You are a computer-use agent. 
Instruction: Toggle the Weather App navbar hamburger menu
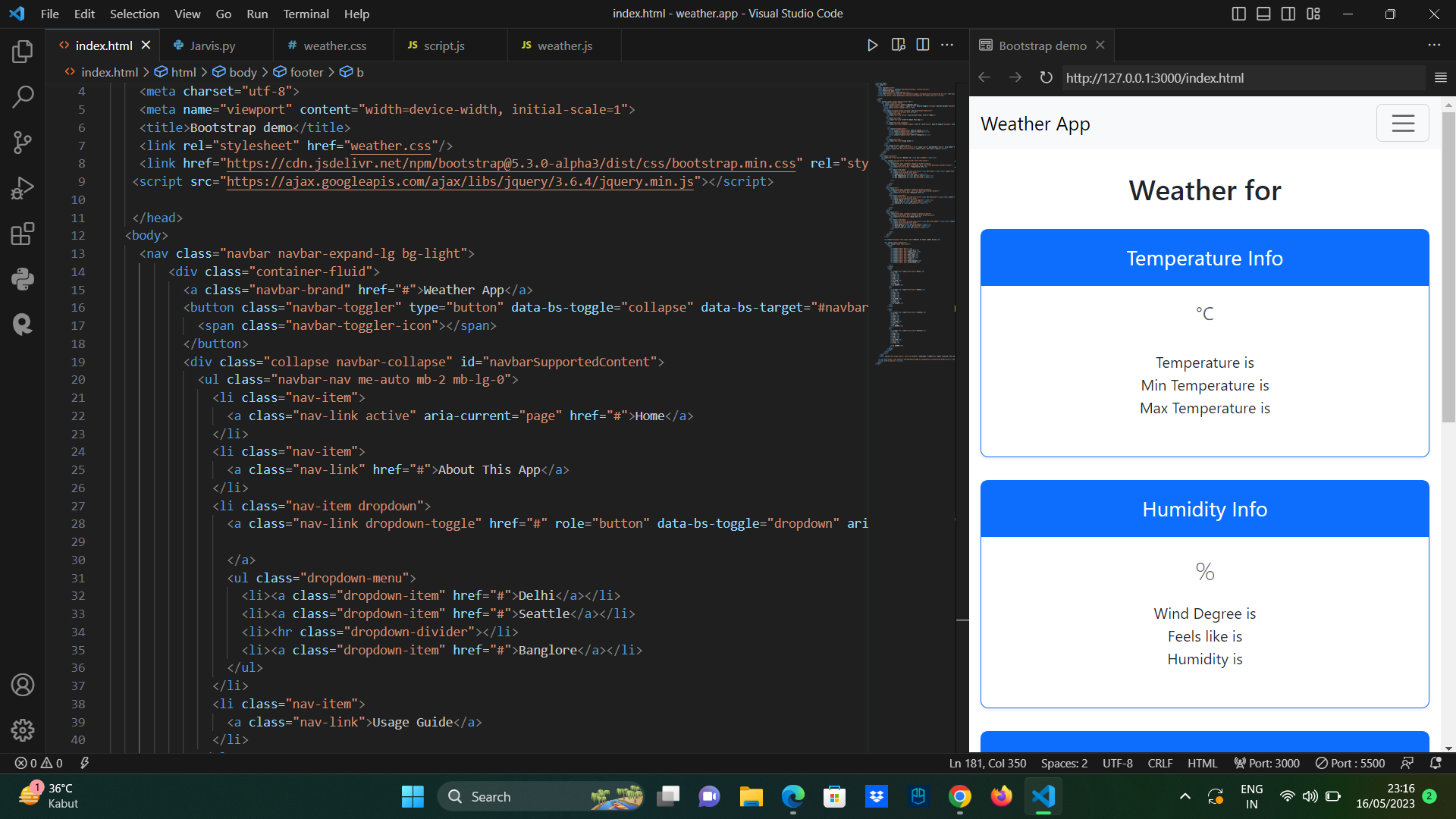[1402, 123]
